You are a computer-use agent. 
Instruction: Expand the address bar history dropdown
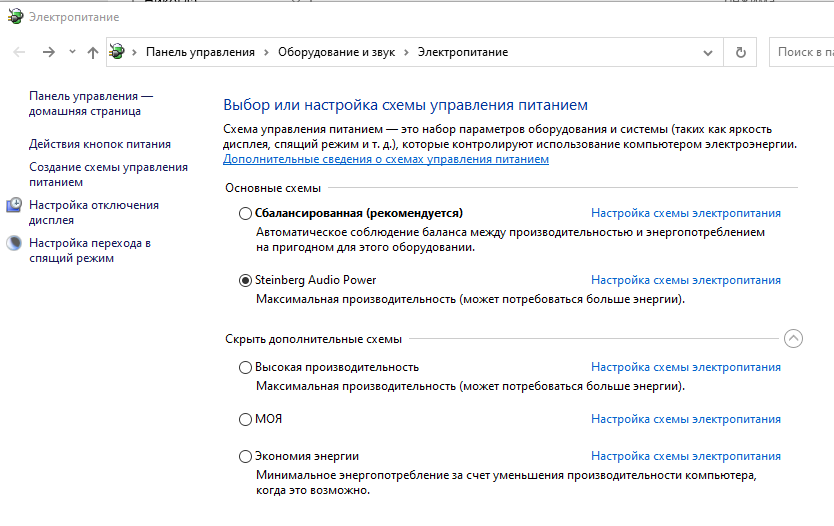pos(708,52)
